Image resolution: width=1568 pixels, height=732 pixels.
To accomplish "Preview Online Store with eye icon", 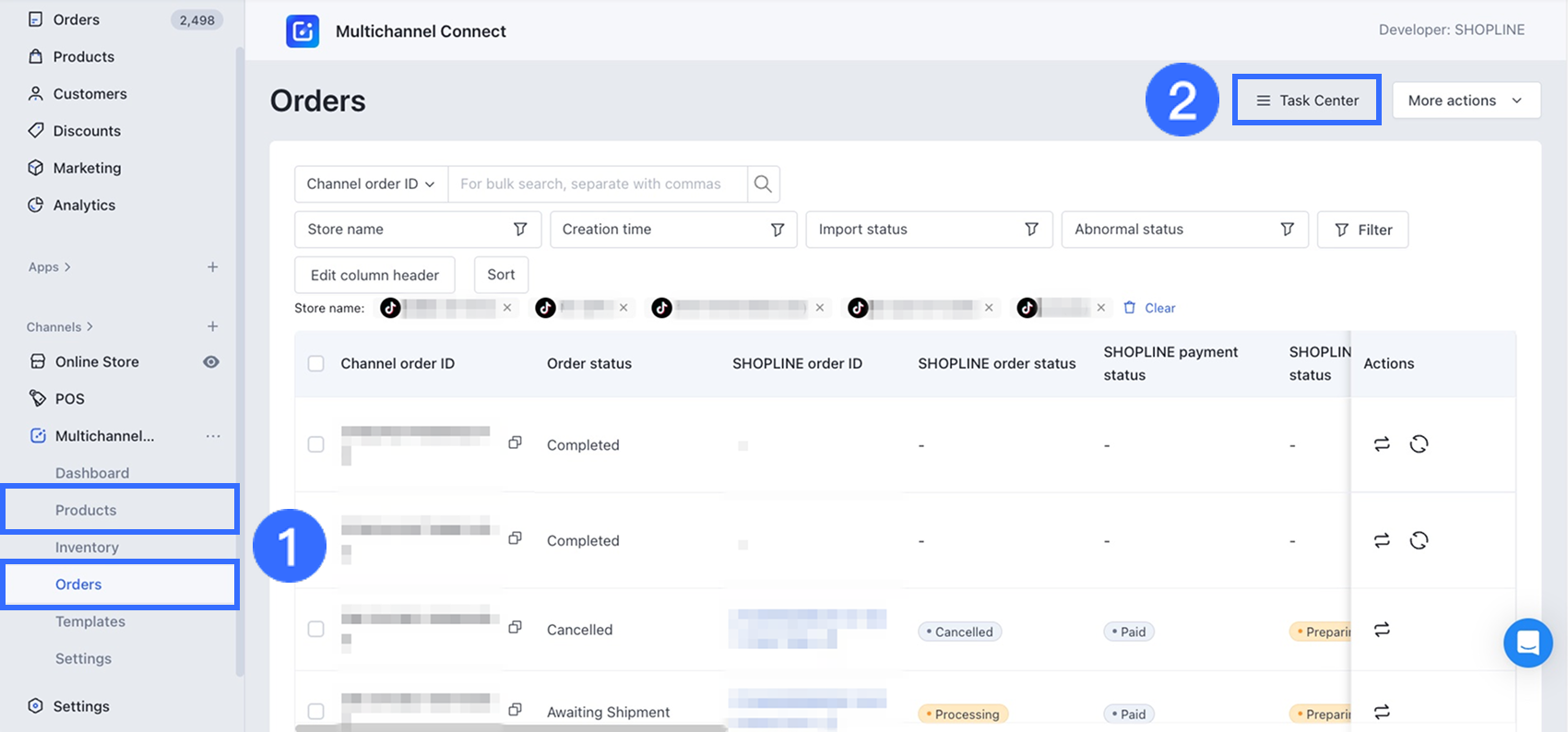I will pos(211,361).
